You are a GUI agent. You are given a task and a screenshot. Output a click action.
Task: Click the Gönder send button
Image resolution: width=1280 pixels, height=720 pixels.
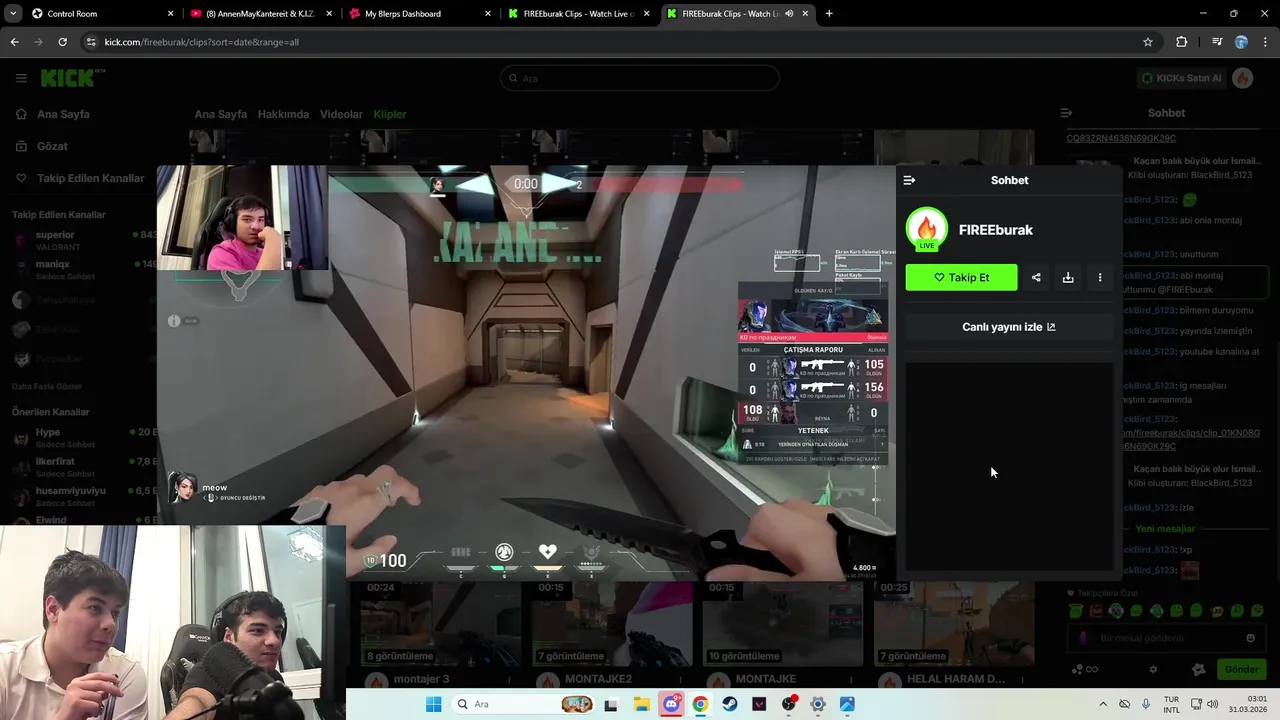[1241, 669]
